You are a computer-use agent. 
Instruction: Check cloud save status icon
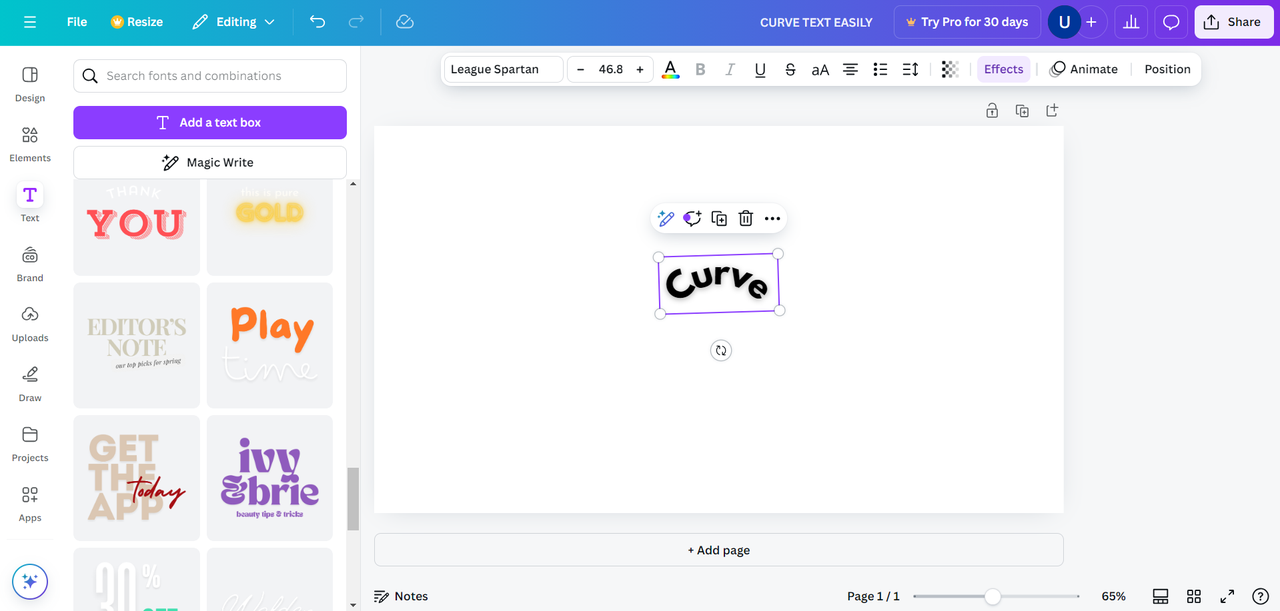pyautogui.click(x=405, y=22)
